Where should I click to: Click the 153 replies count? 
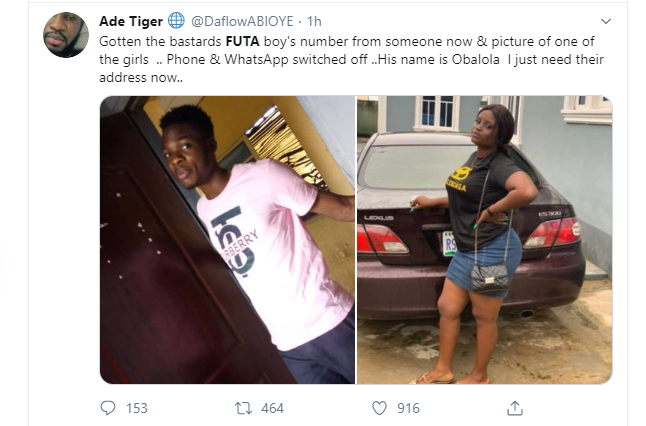135,408
